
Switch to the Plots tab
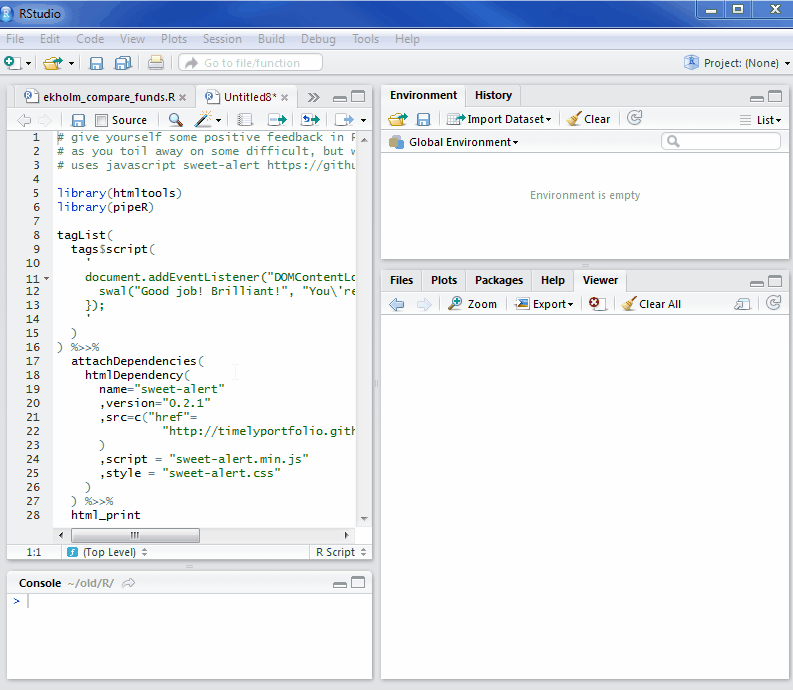tap(444, 280)
